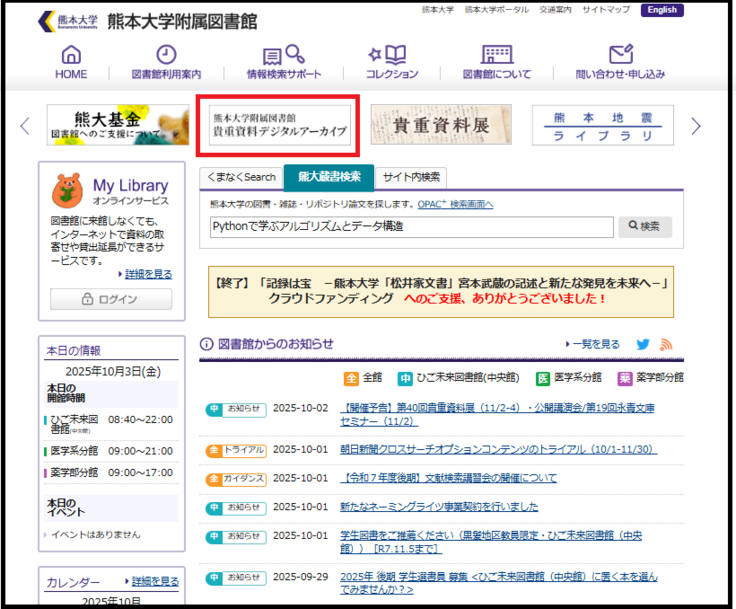
Task: Switch to サイト内検索 tab
Action: pos(411,177)
